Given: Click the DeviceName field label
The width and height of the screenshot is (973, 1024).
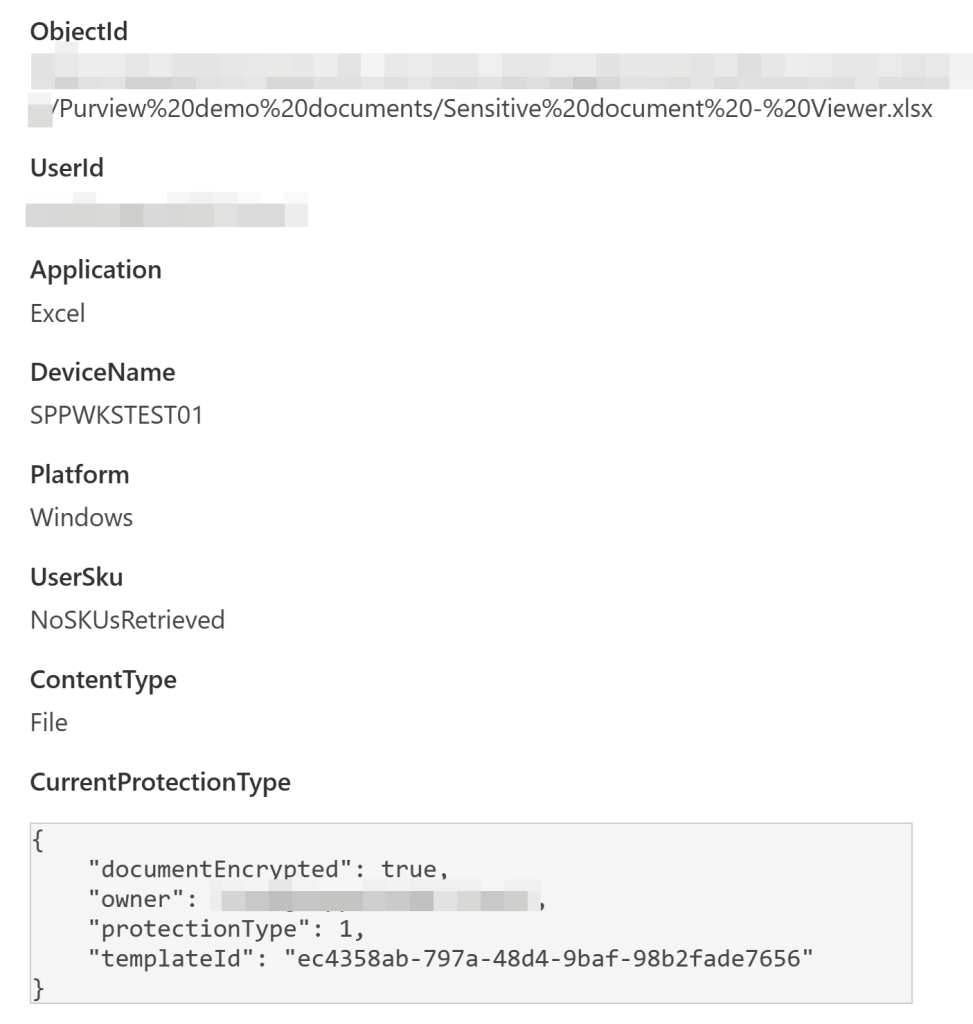Looking at the screenshot, I should (x=102, y=373).
